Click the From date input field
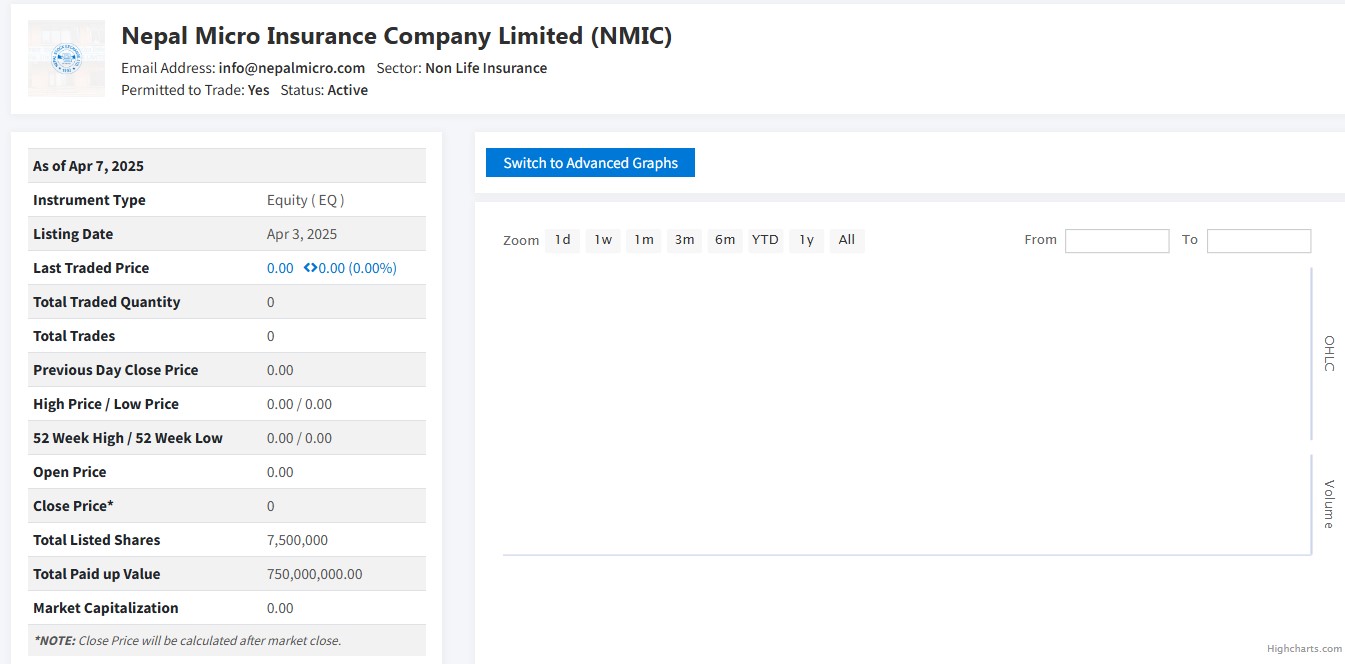The image size is (1345, 664). (x=1117, y=240)
